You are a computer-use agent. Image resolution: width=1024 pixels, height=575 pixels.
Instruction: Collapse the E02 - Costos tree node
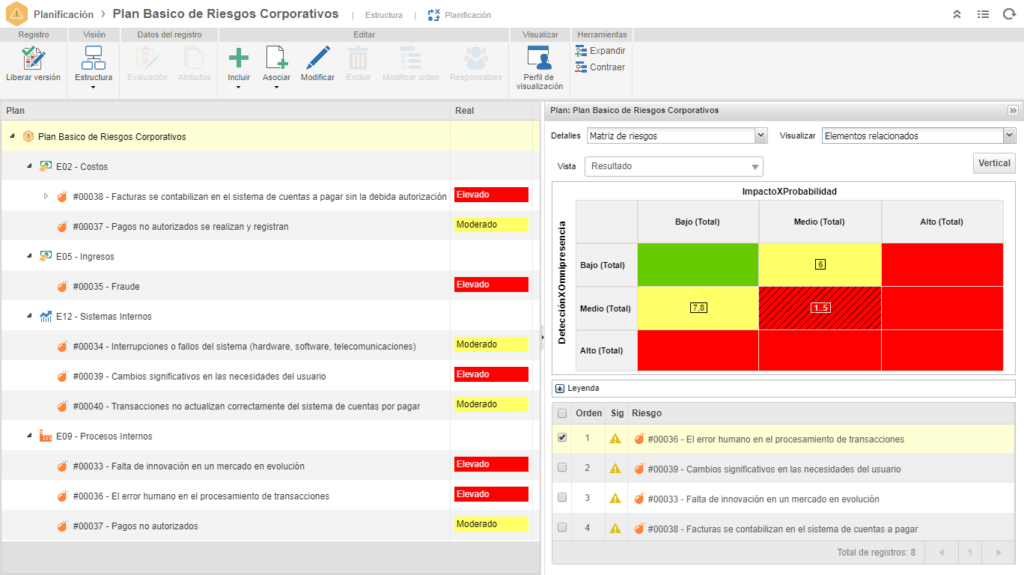(x=29, y=166)
